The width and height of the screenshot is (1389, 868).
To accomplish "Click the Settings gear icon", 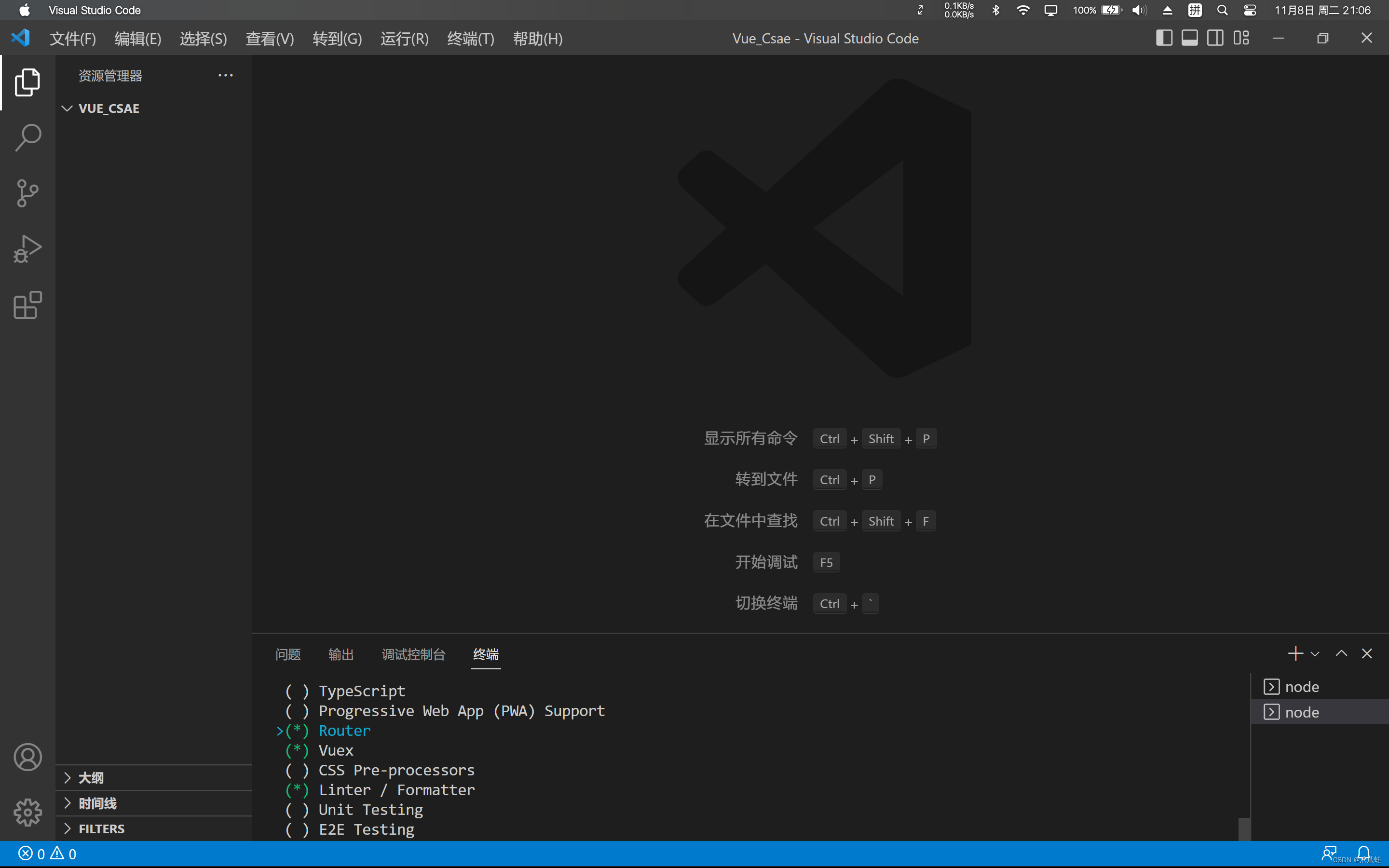I will tap(27, 812).
